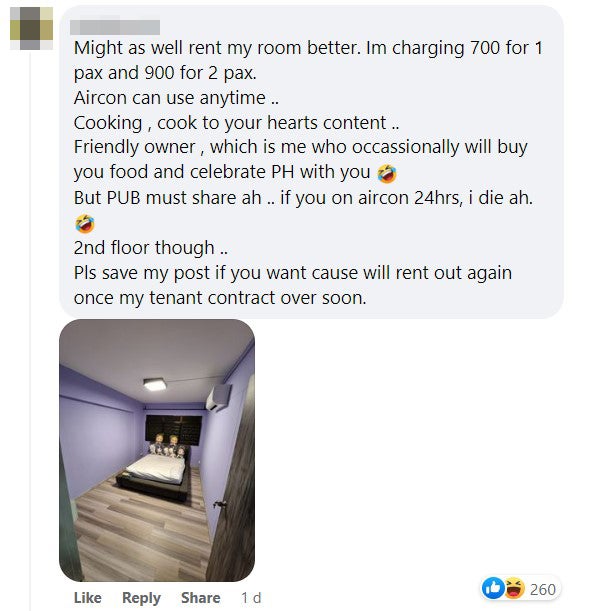Click the '2nd floor though ..' text line
Viewport: 607px width, 611px height.
tap(150, 248)
